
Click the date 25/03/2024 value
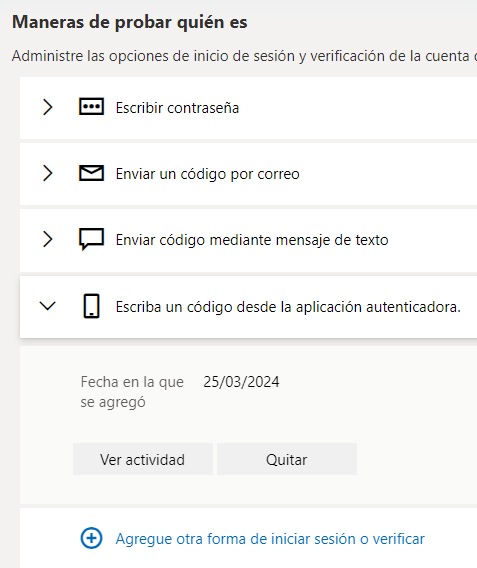coord(241,382)
